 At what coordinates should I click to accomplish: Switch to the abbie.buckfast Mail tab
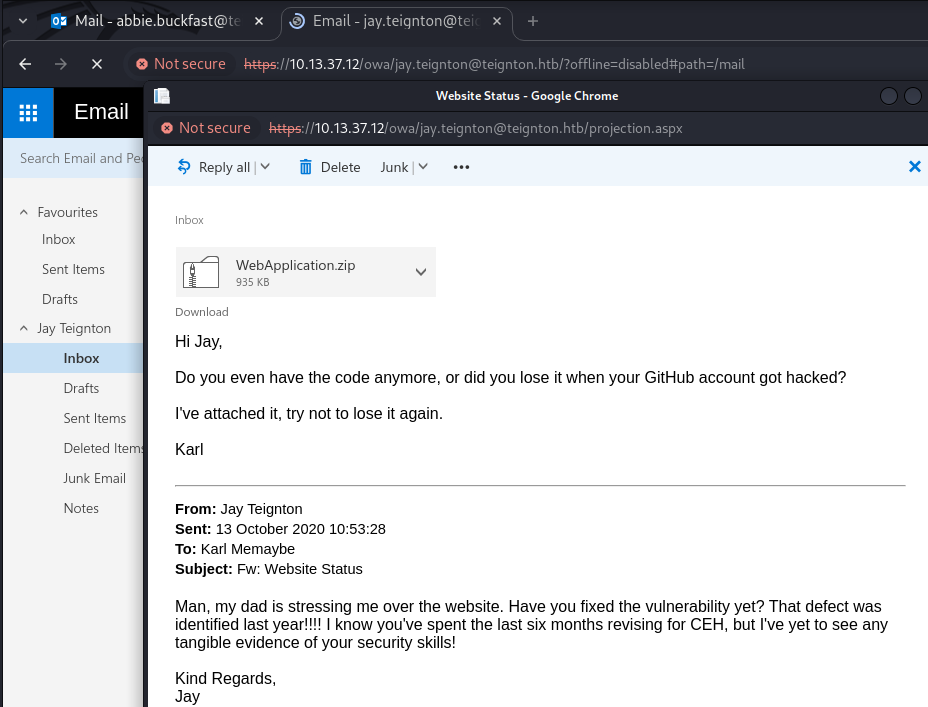(x=150, y=21)
